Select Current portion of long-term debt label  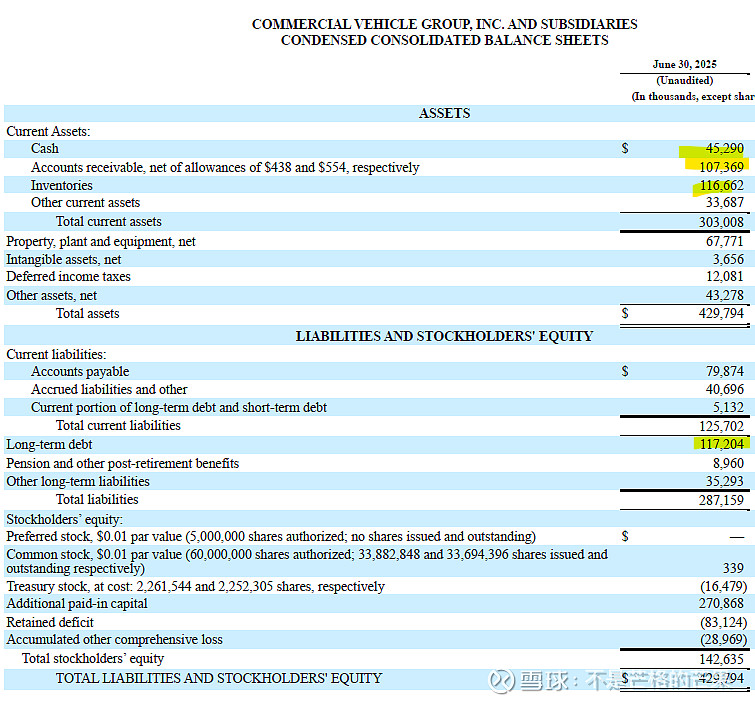[x=179, y=407]
